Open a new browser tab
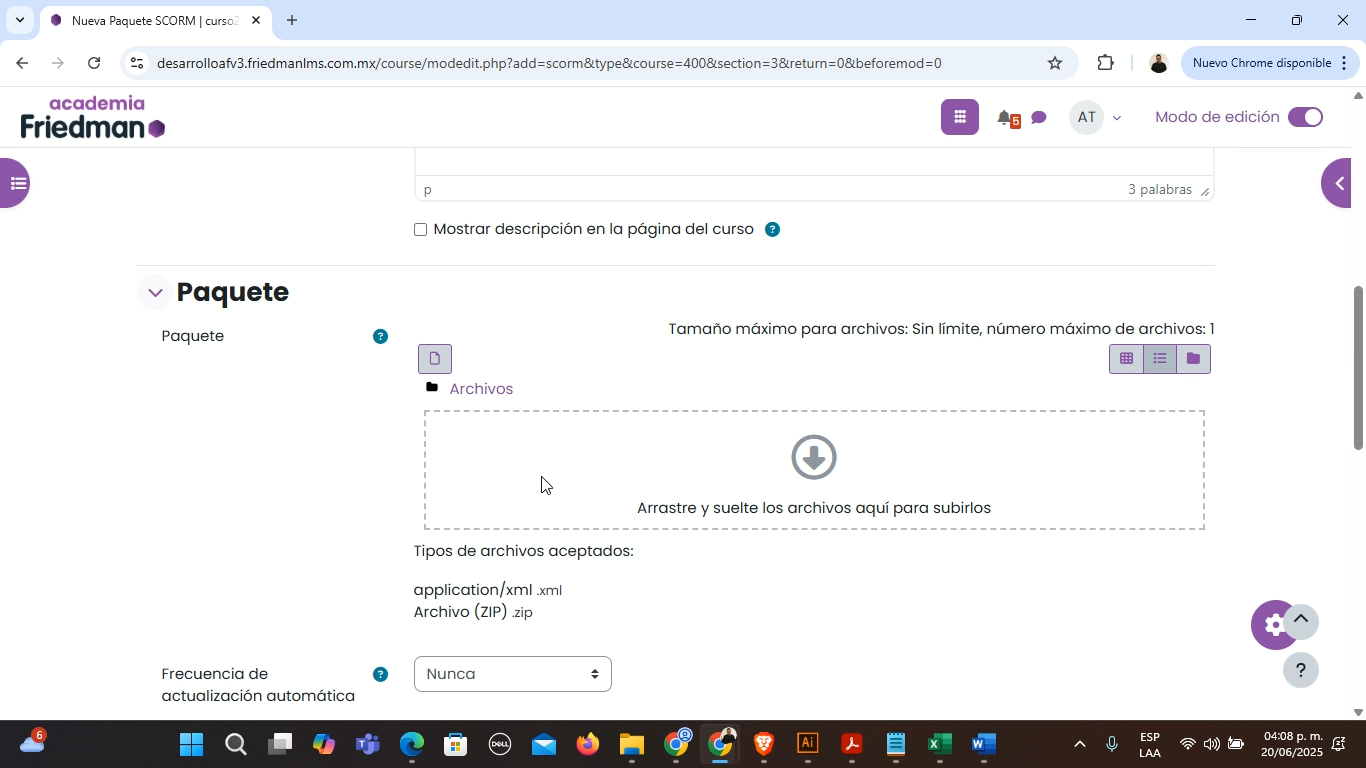Image resolution: width=1366 pixels, height=768 pixels. 292,20
